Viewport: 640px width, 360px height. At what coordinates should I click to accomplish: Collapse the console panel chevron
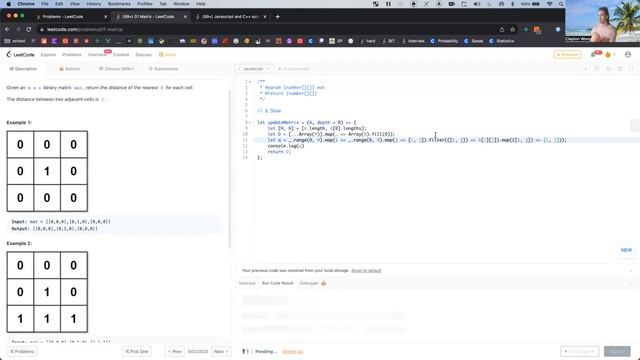tap(631, 283)
